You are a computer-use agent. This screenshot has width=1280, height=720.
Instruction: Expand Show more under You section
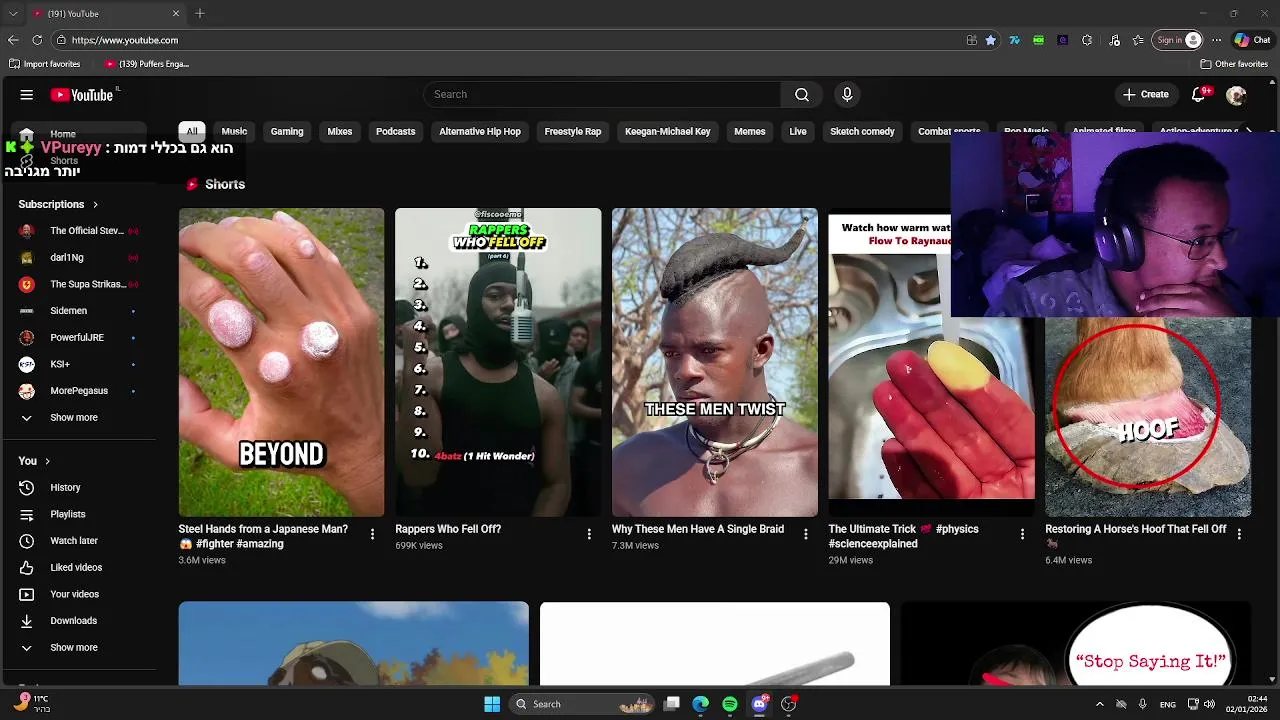[x=78, y=648]
